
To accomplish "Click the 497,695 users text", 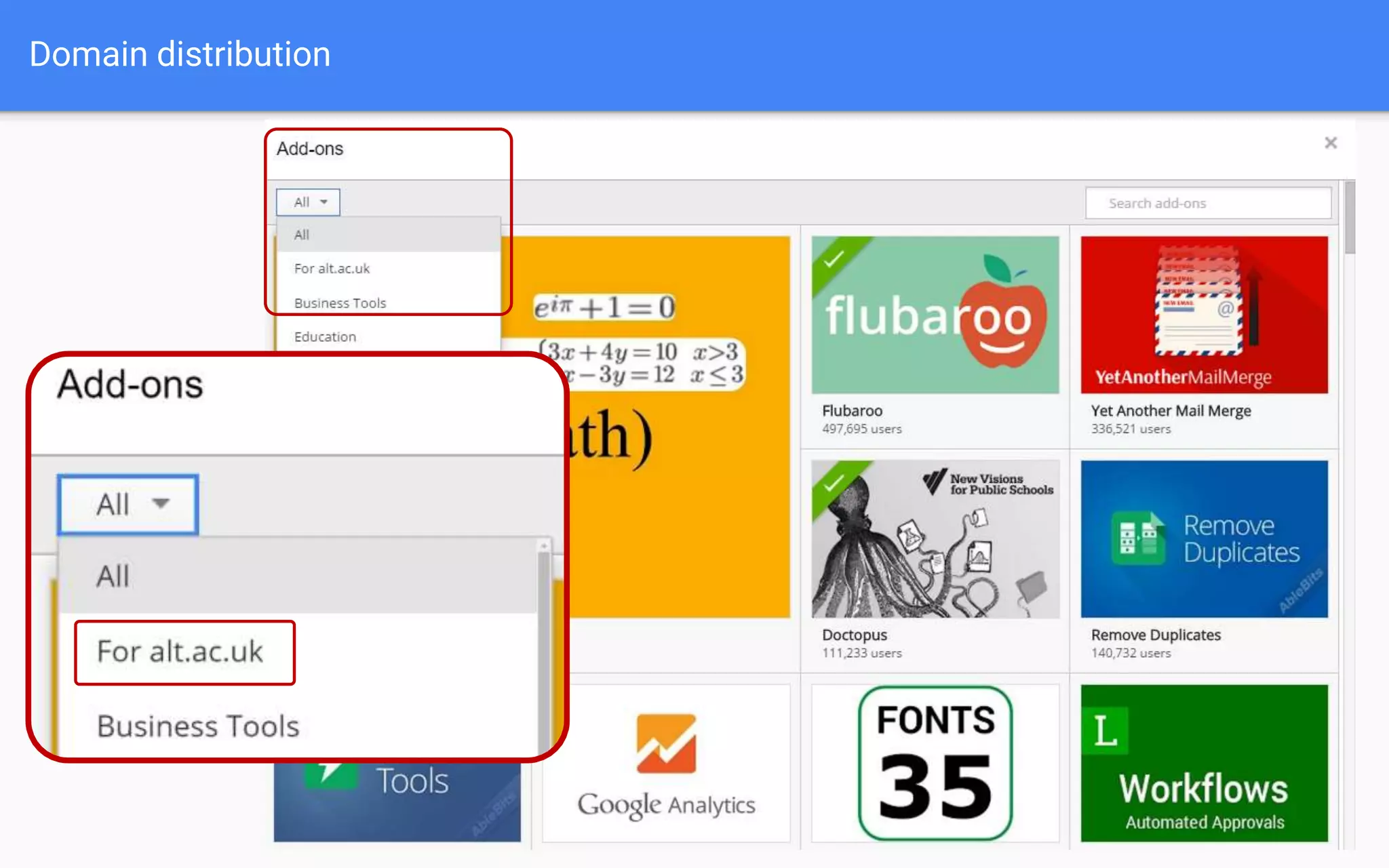I will pyautogui.click(x=861, y=429).
